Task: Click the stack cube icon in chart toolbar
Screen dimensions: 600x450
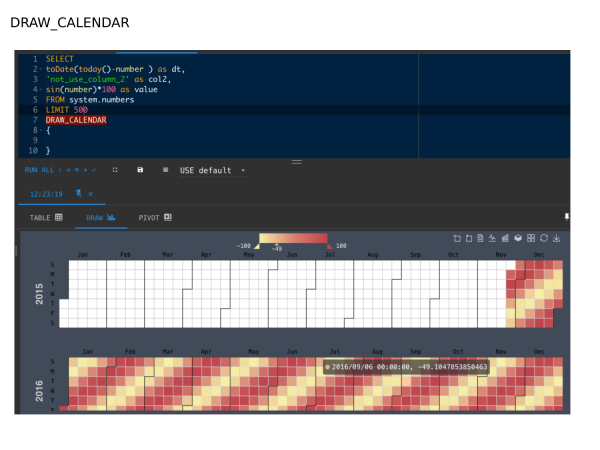Action: tap(518, 238)
